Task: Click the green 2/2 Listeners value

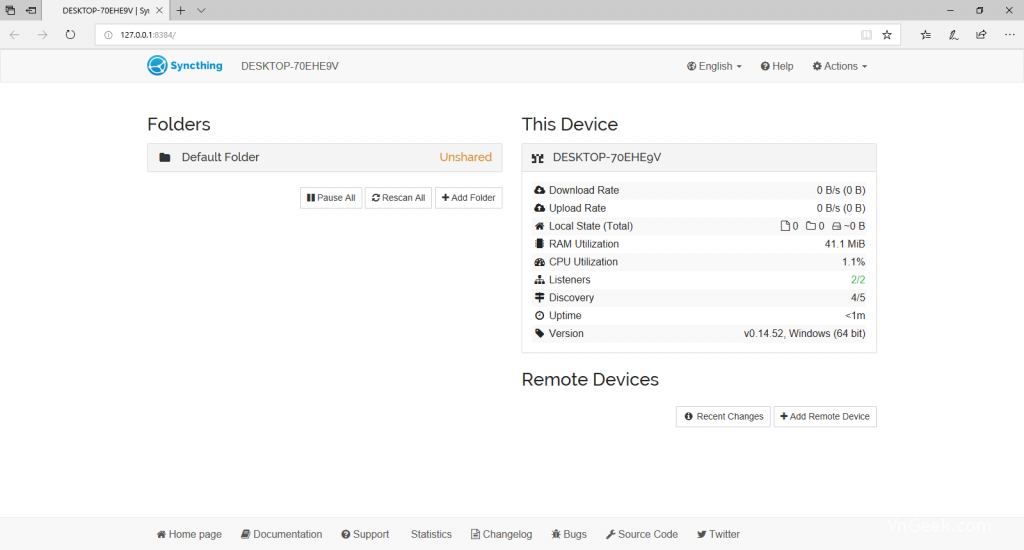Action: (x=857, y=280)
